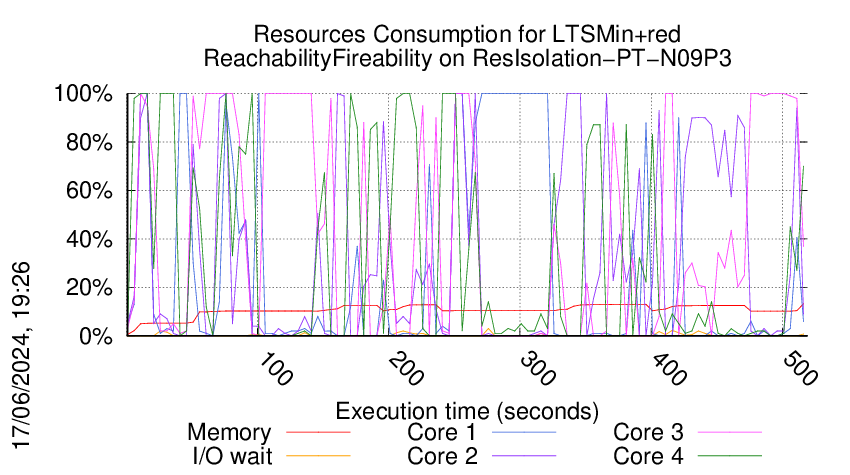Click the 0% y-axis label
This screenshot has height=475, width=850.
click(x=96, y=336)
